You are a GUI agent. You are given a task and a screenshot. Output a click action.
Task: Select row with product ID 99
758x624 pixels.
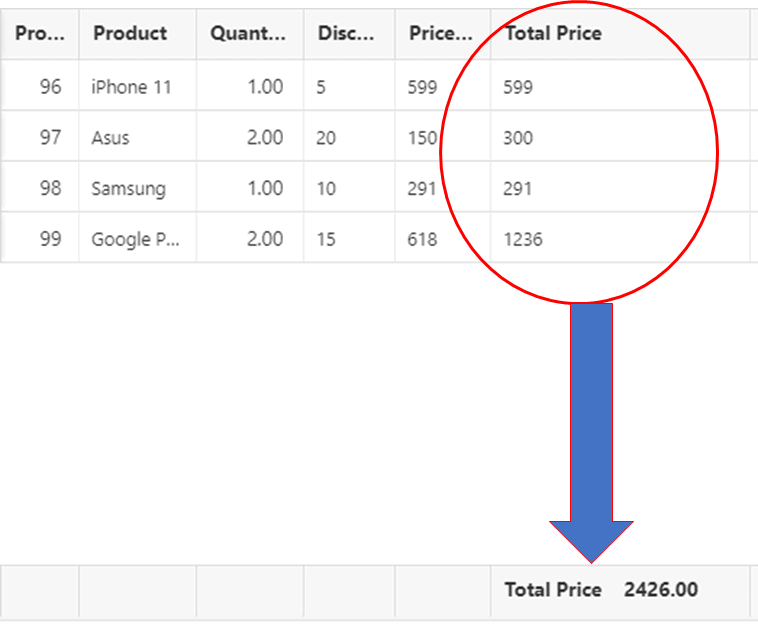pos(50,240)
